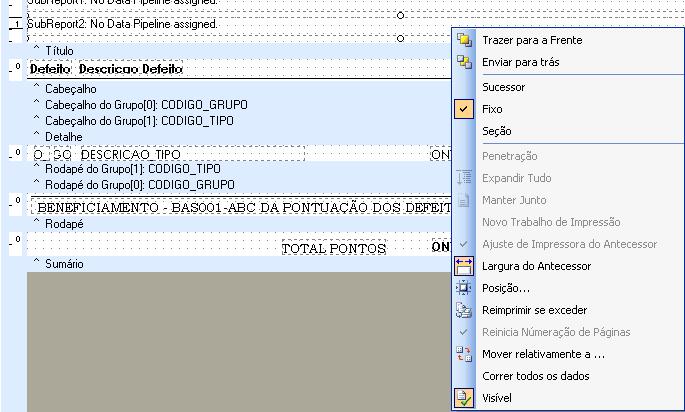Click the Enviar para trás icon
The image size is (685, 412).
(x=464, y=62)
